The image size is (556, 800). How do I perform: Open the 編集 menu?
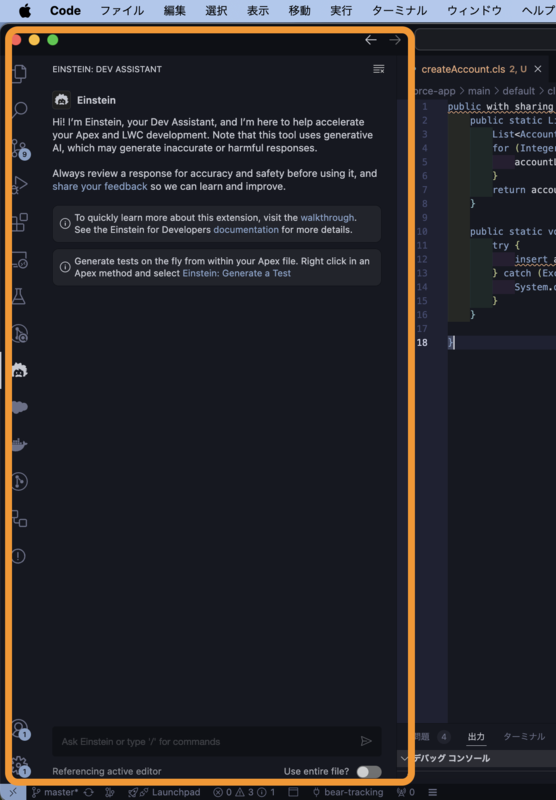click(x=174, y=11)
